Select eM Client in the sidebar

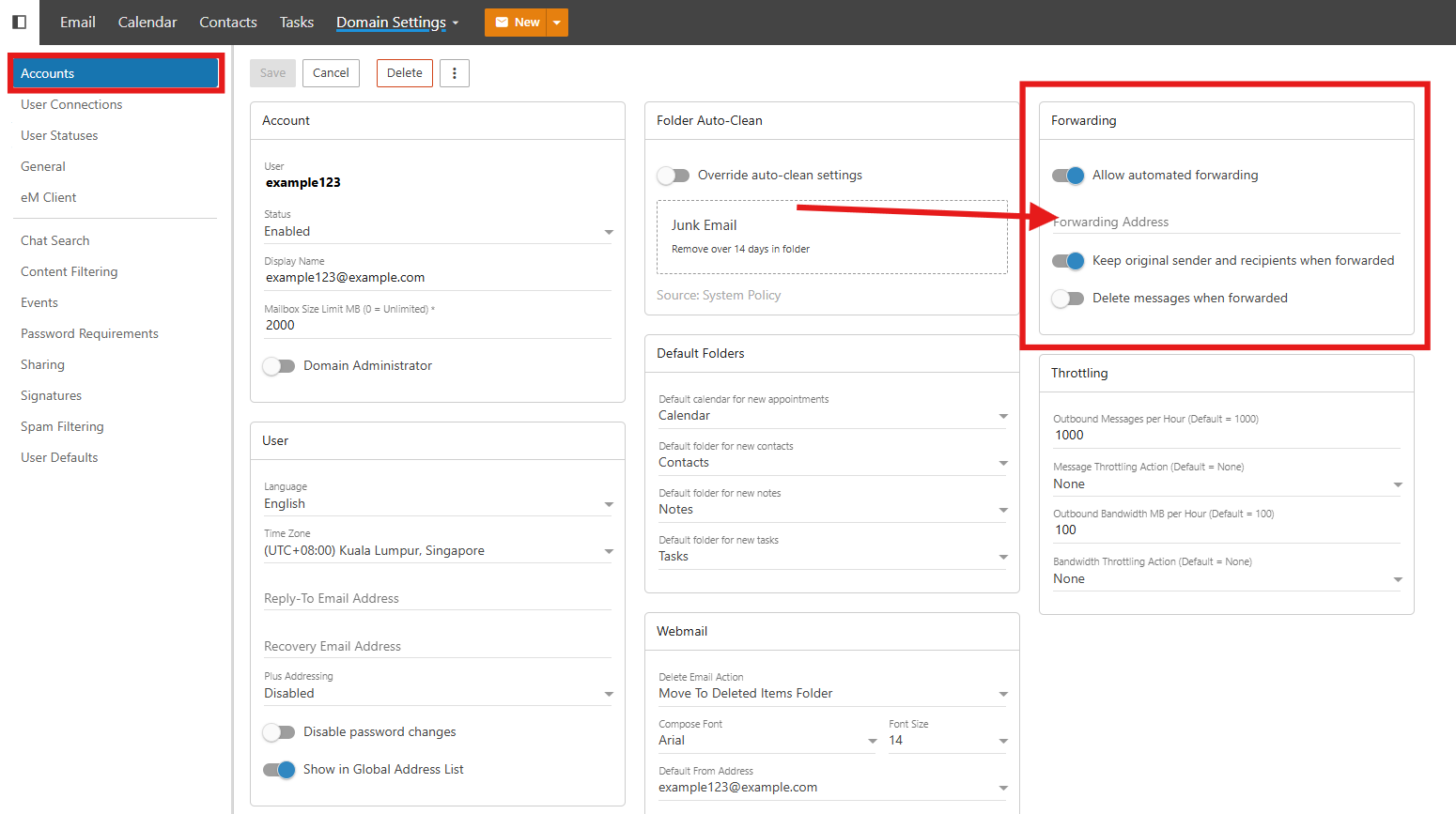pos(49,198)
